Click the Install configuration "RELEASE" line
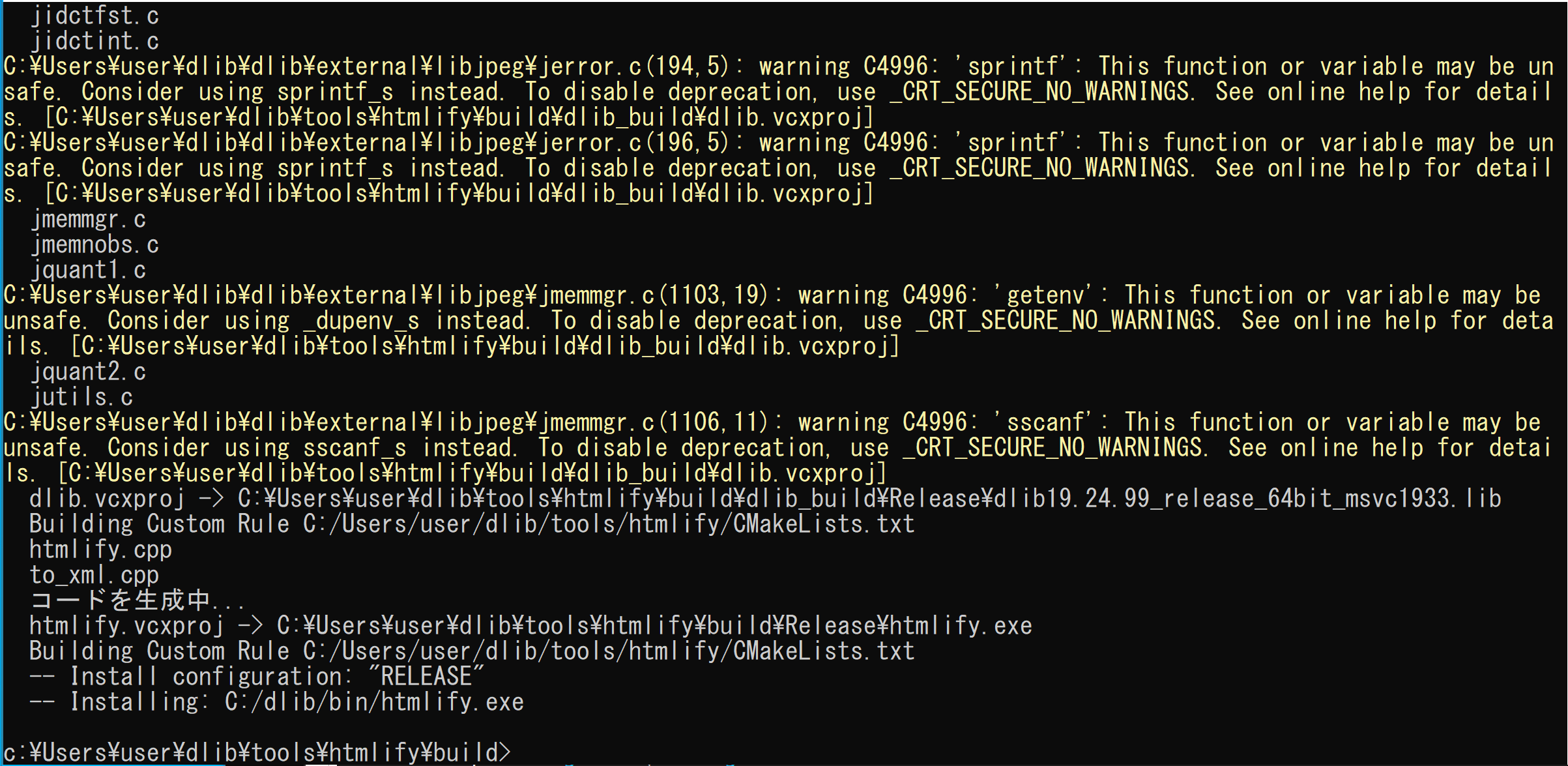 pos(257,676)
